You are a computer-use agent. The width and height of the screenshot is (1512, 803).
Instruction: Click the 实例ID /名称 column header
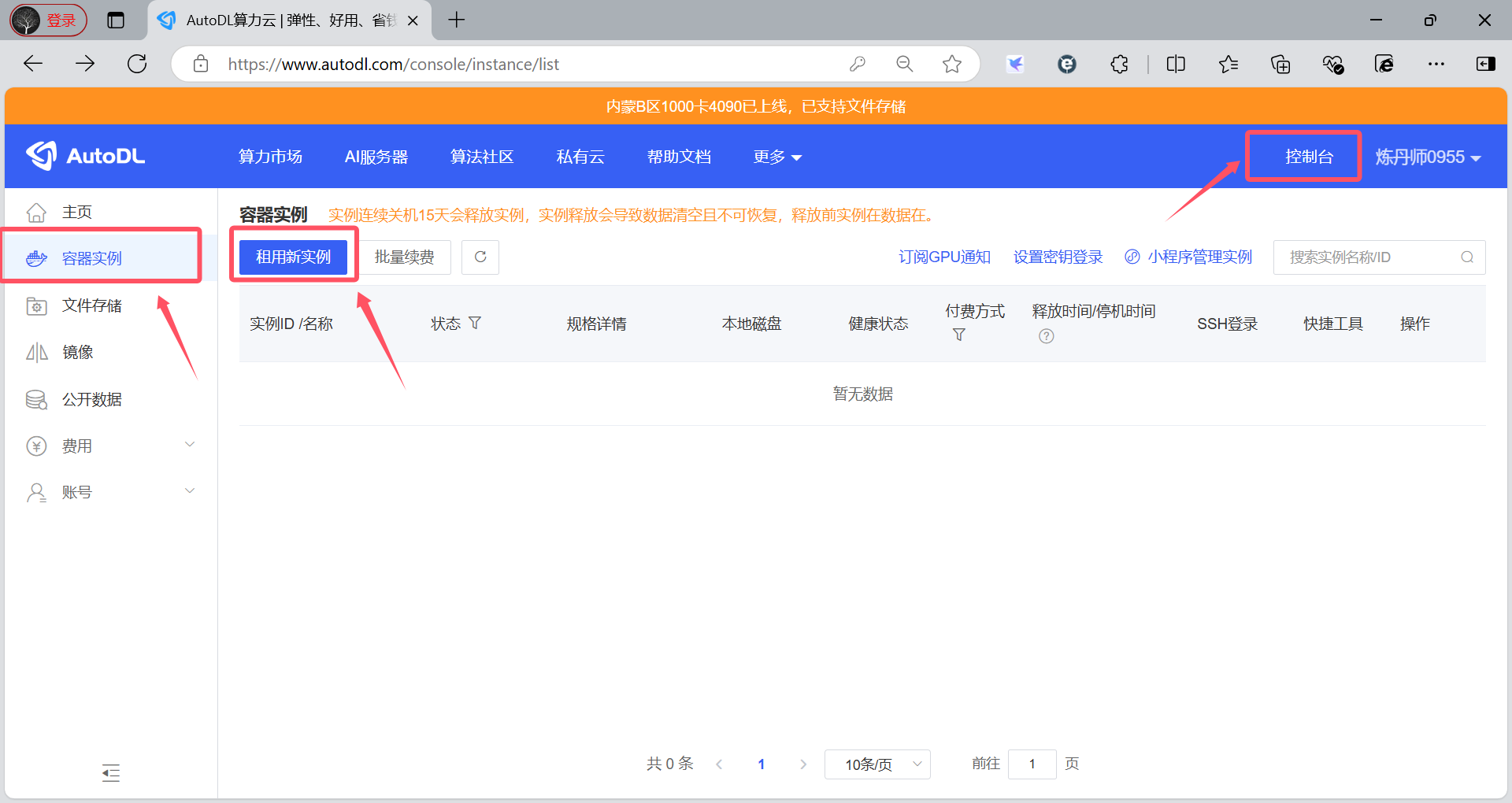point(291,324)
